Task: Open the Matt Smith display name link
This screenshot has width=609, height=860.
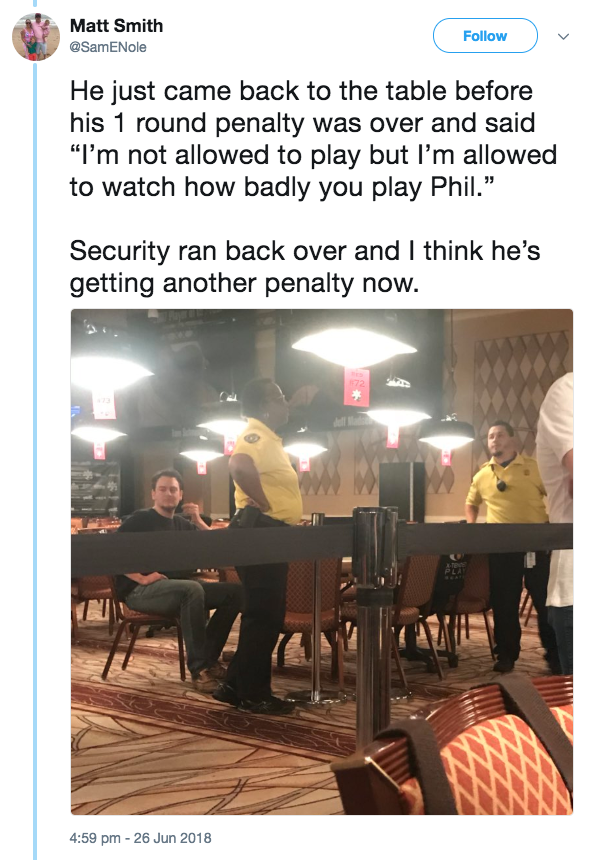Action: point(116,26)
